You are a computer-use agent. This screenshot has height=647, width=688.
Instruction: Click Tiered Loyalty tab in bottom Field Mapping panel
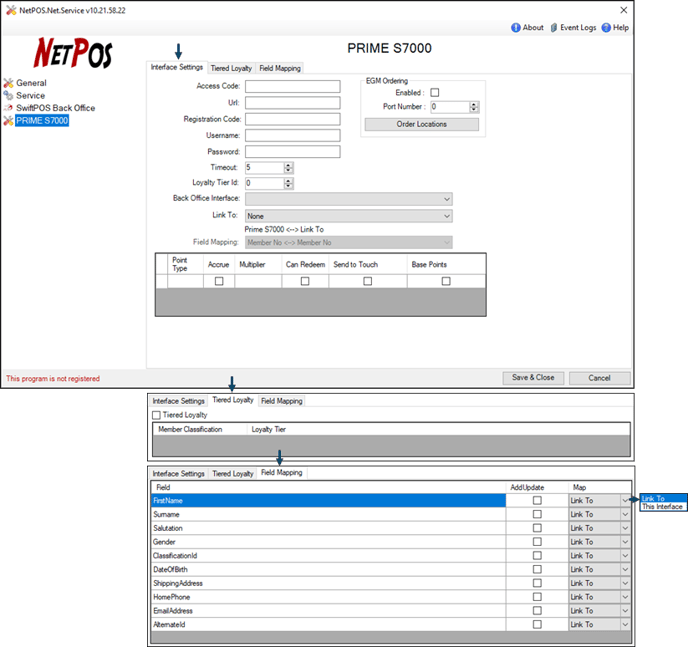tap(233, 474)
